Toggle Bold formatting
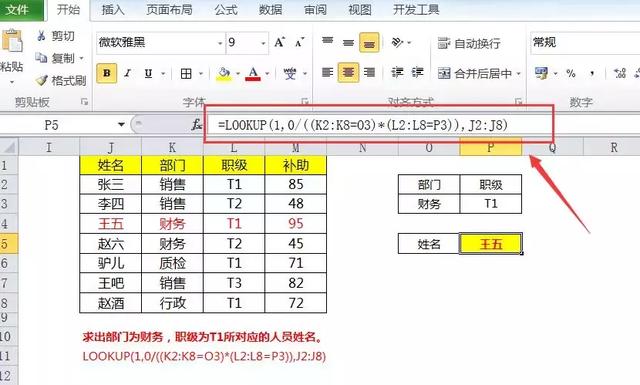The image size is (640, 385). click(107, 73)
